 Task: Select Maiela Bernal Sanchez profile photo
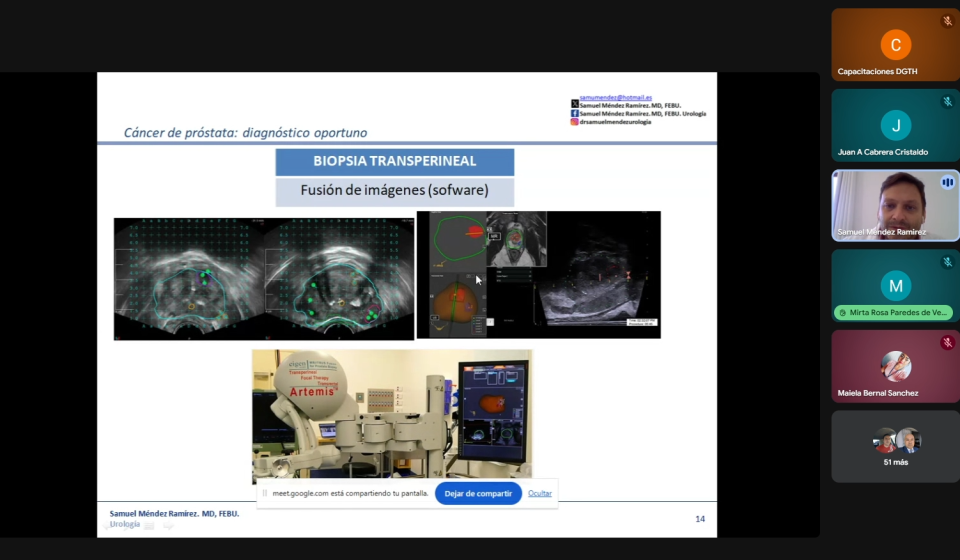pyautogui.click(x=895, y=366)
